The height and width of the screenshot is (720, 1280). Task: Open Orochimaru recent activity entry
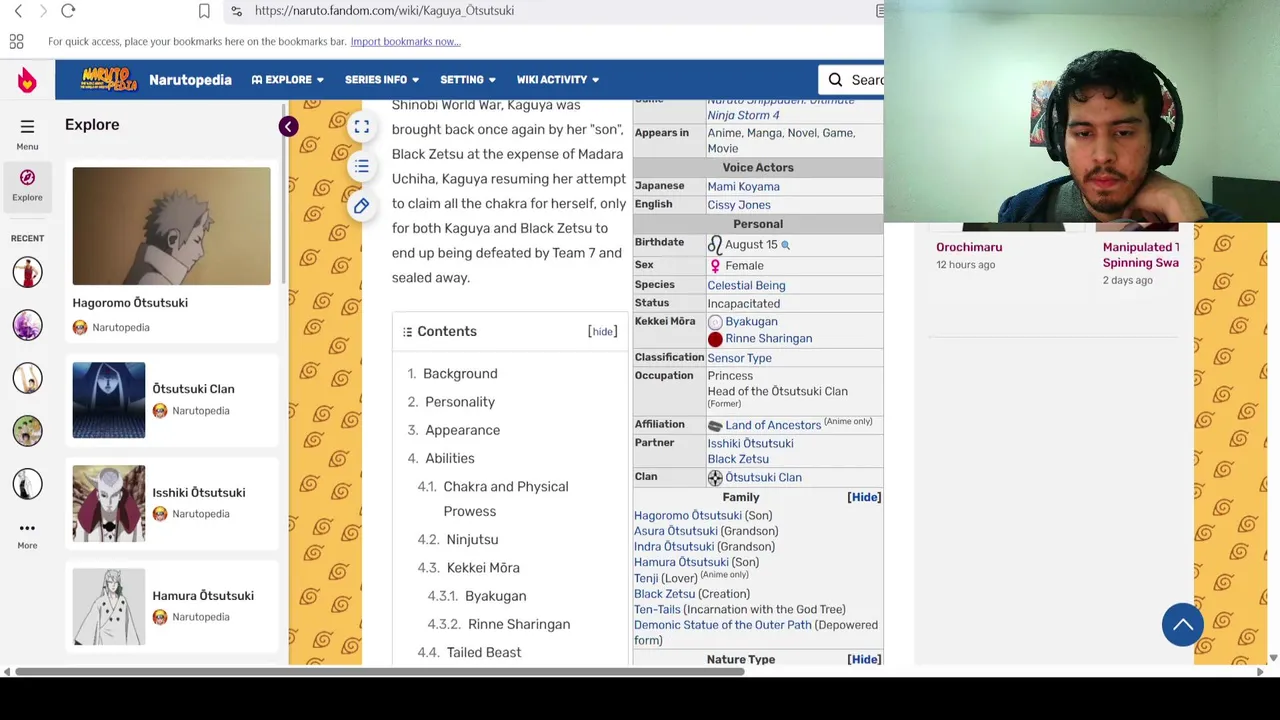[969, 248]
